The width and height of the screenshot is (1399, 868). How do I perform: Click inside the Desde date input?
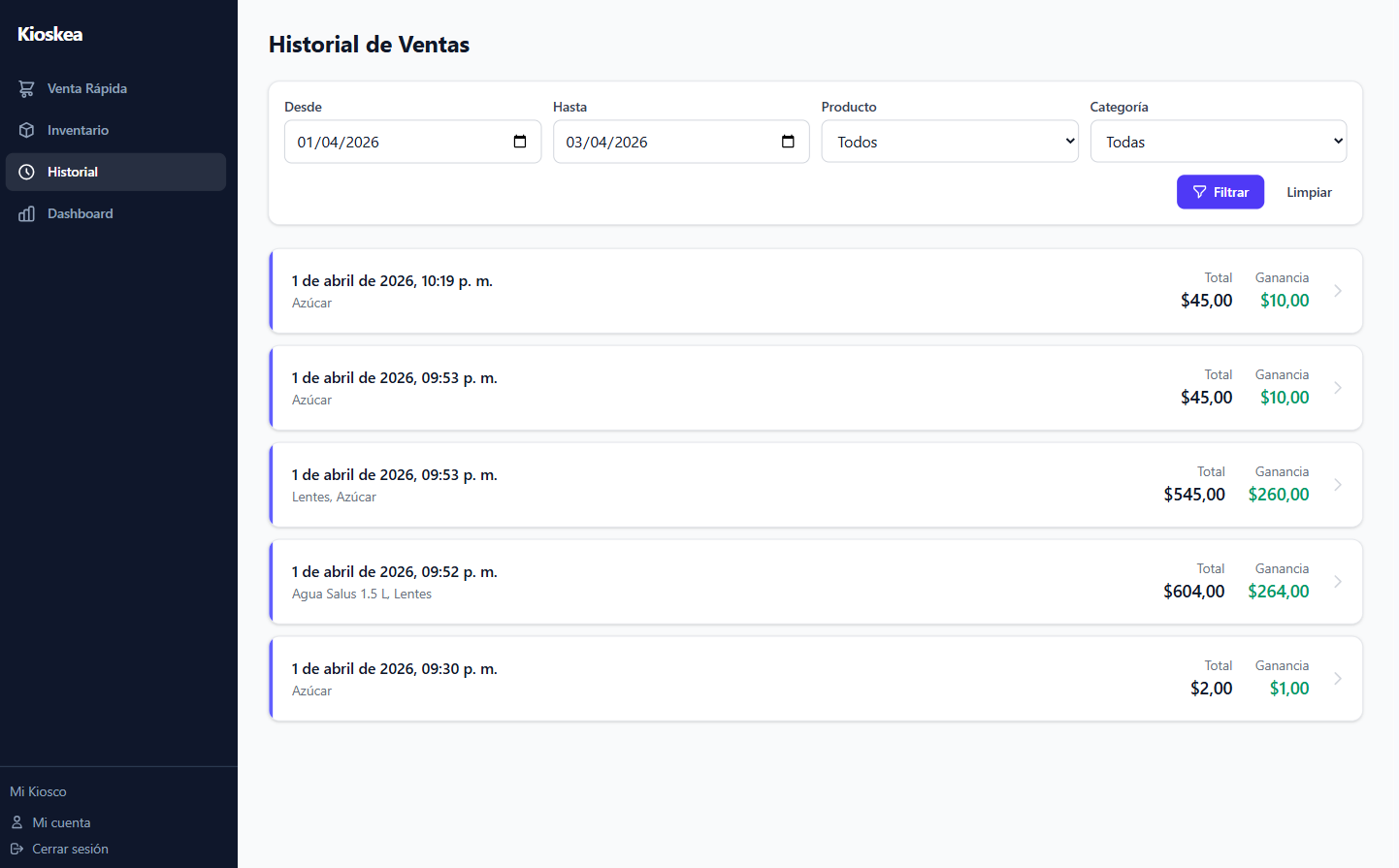(x=398, y=141)
